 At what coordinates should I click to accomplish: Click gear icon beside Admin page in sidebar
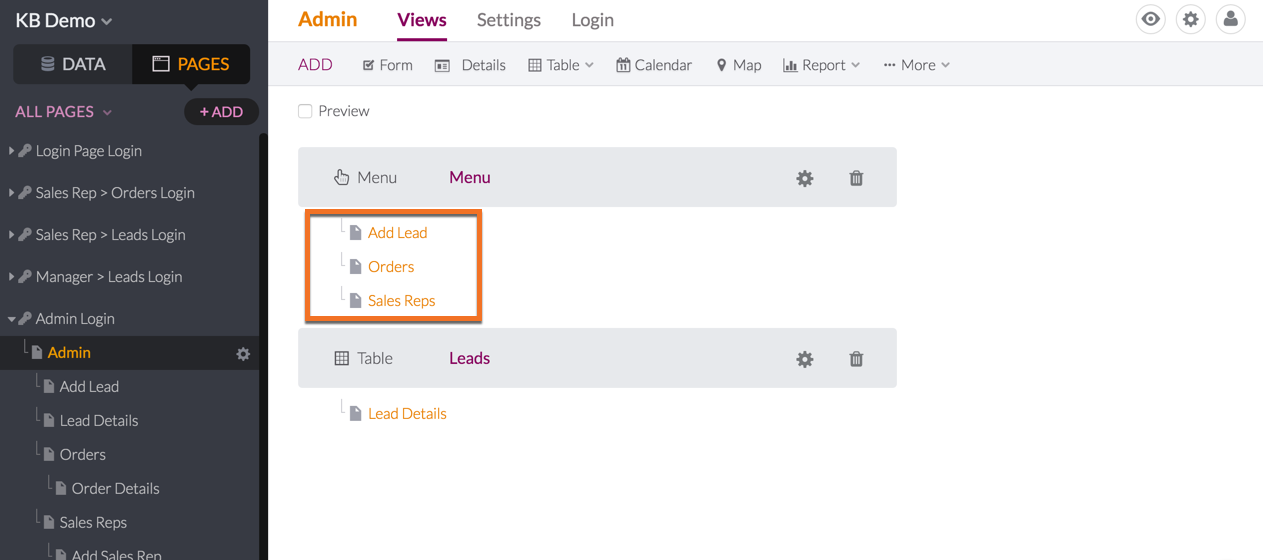(x=243, y=353)
